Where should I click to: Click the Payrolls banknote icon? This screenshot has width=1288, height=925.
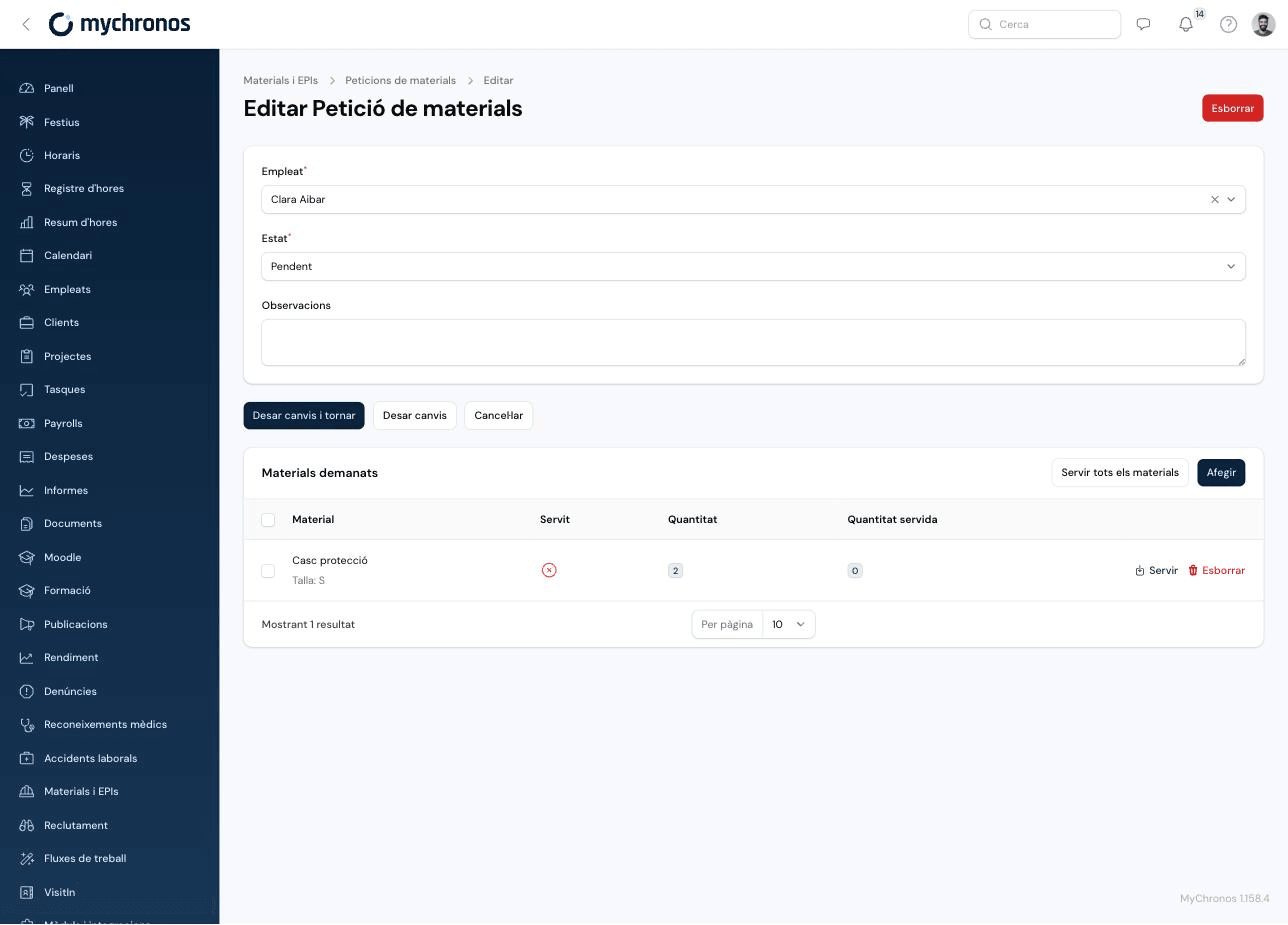tap(27, 423)
